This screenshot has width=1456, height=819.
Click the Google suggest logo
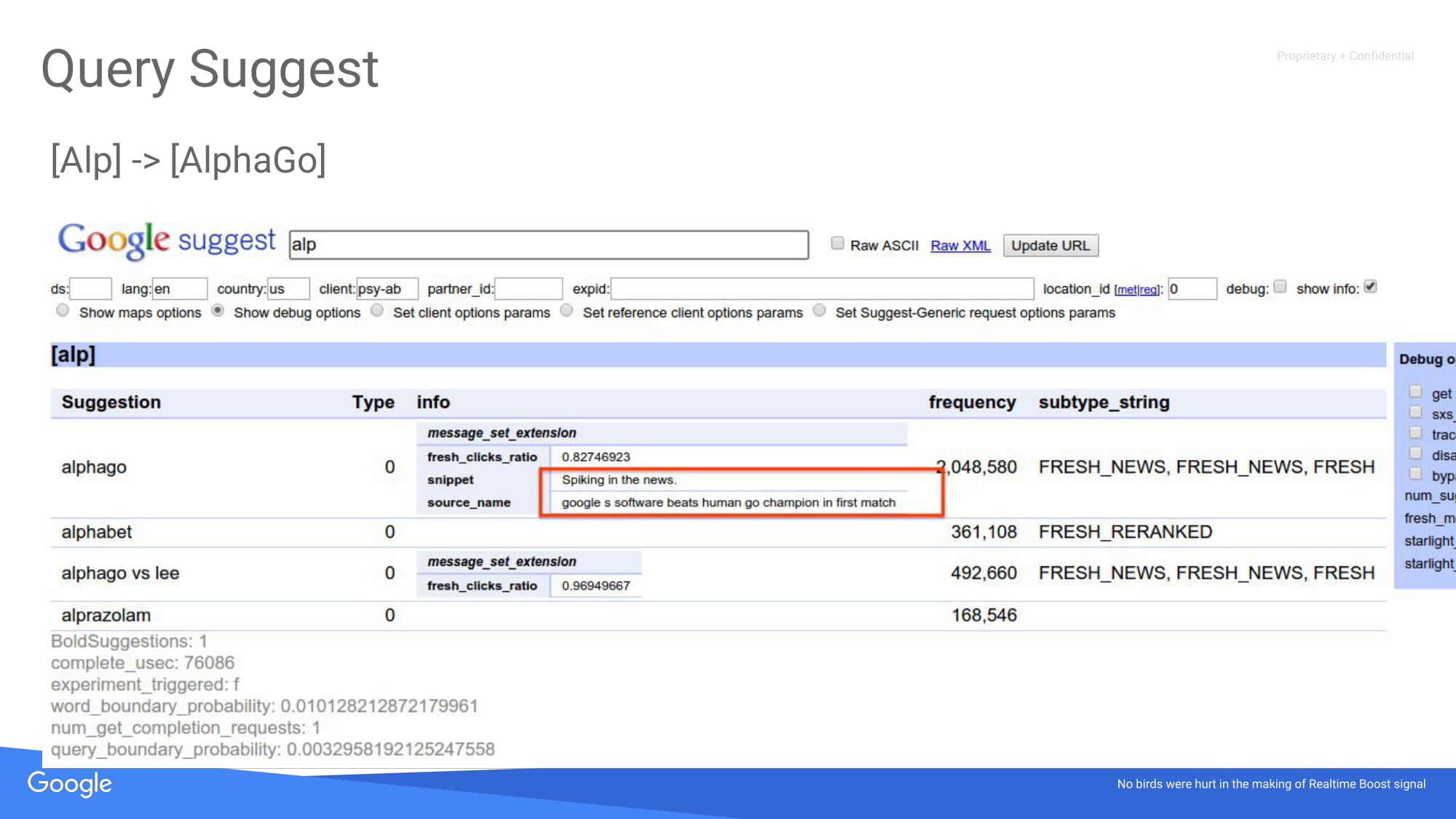167,241
